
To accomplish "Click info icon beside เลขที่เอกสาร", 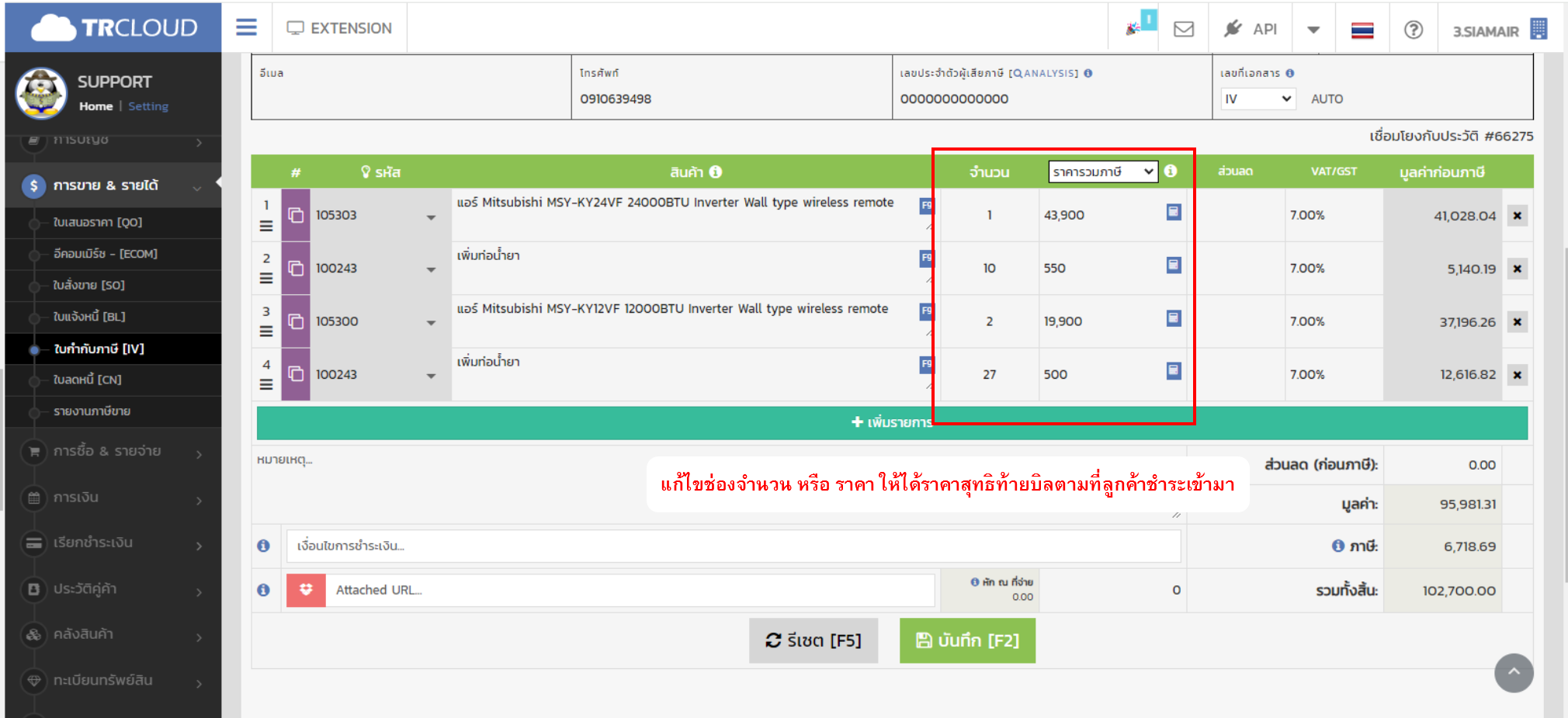I will [x=1290, y=73].
